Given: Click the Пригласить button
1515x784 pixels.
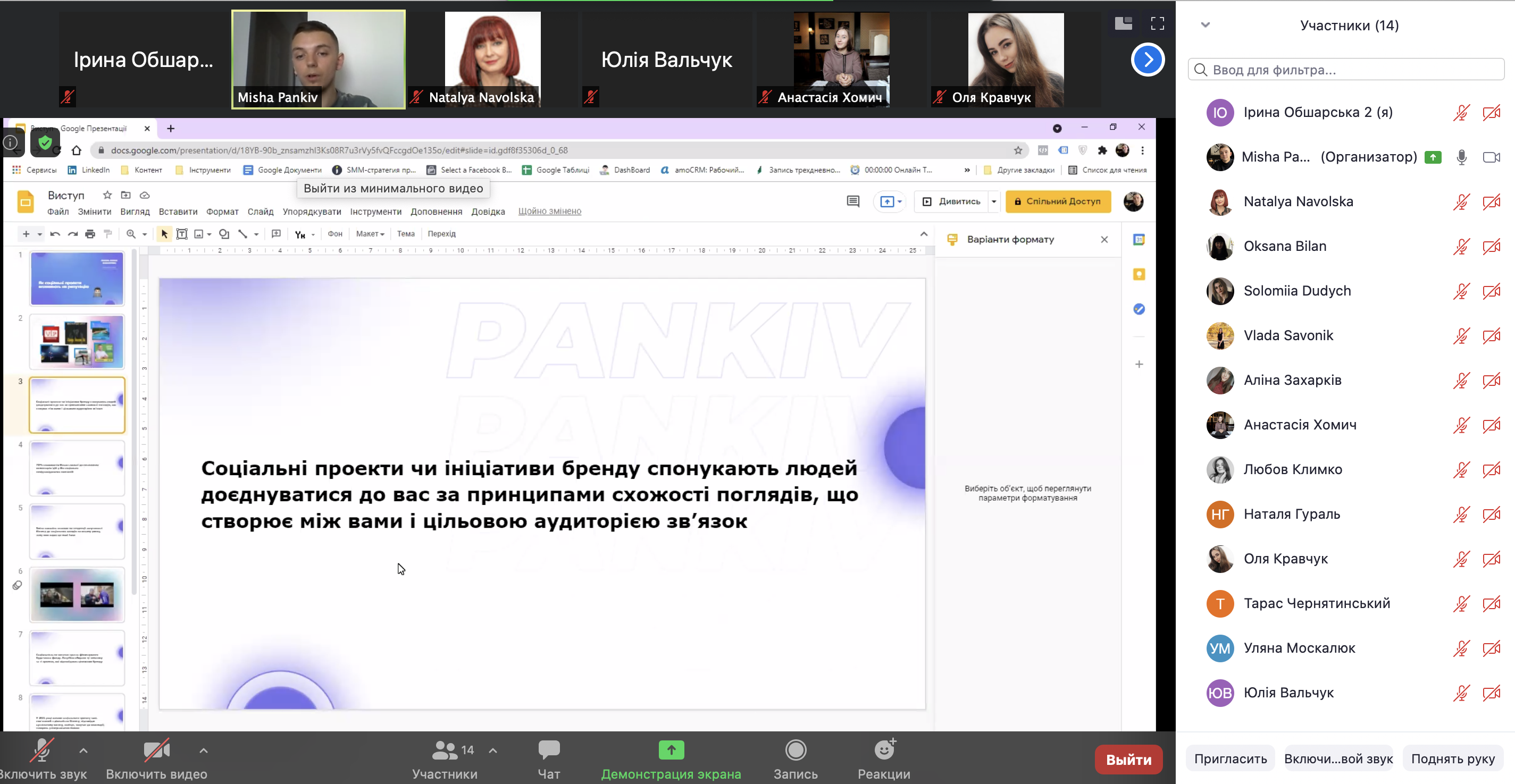Looking at the screenshot, I should (1231, 758).
